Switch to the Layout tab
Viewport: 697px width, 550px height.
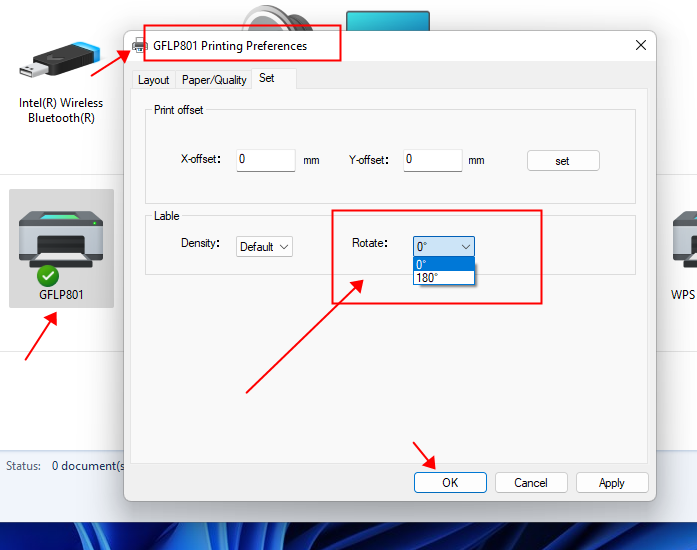pos(153,79)
